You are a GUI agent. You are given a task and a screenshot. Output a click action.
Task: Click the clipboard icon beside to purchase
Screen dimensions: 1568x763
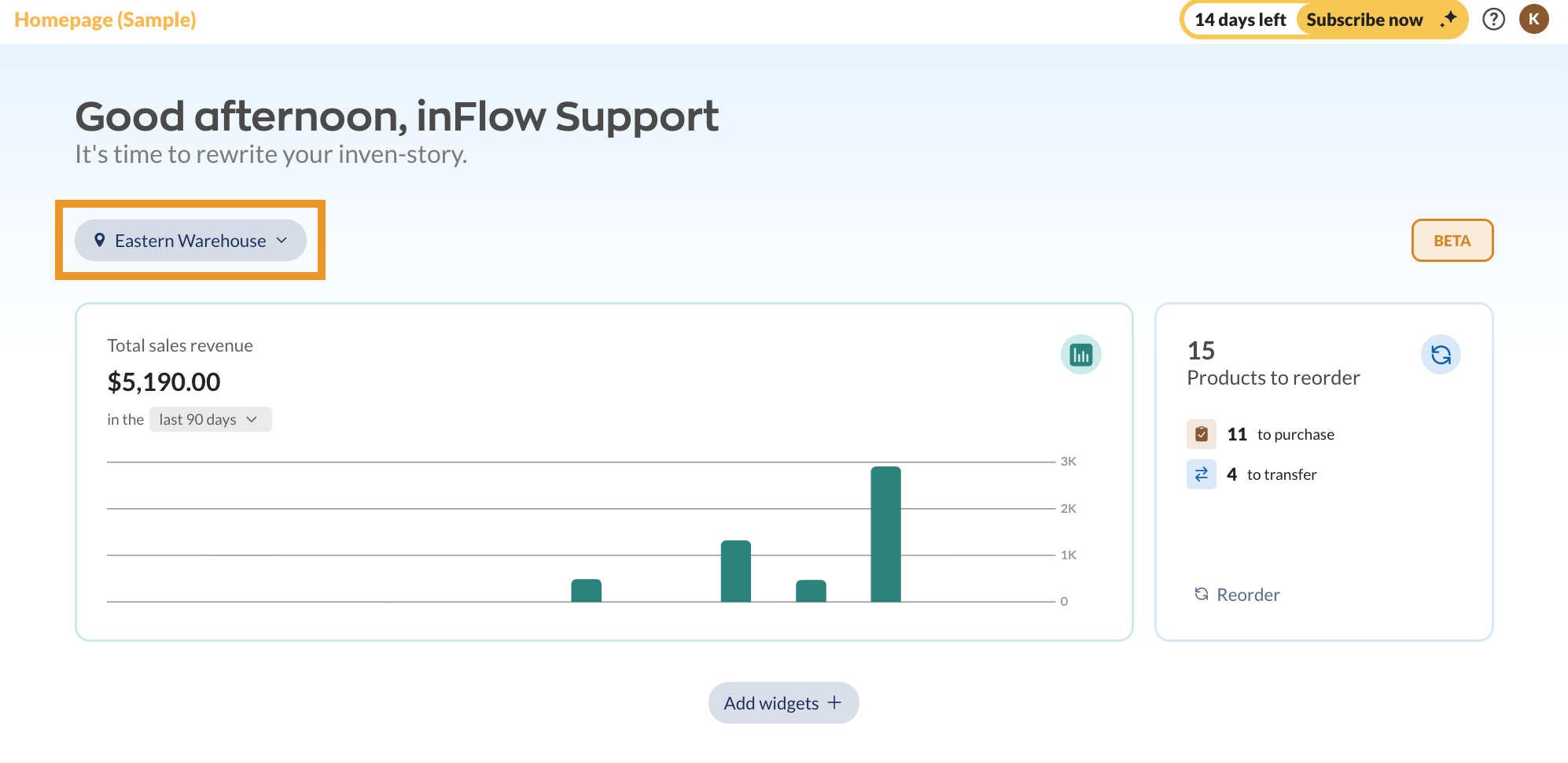[1201, 434]
